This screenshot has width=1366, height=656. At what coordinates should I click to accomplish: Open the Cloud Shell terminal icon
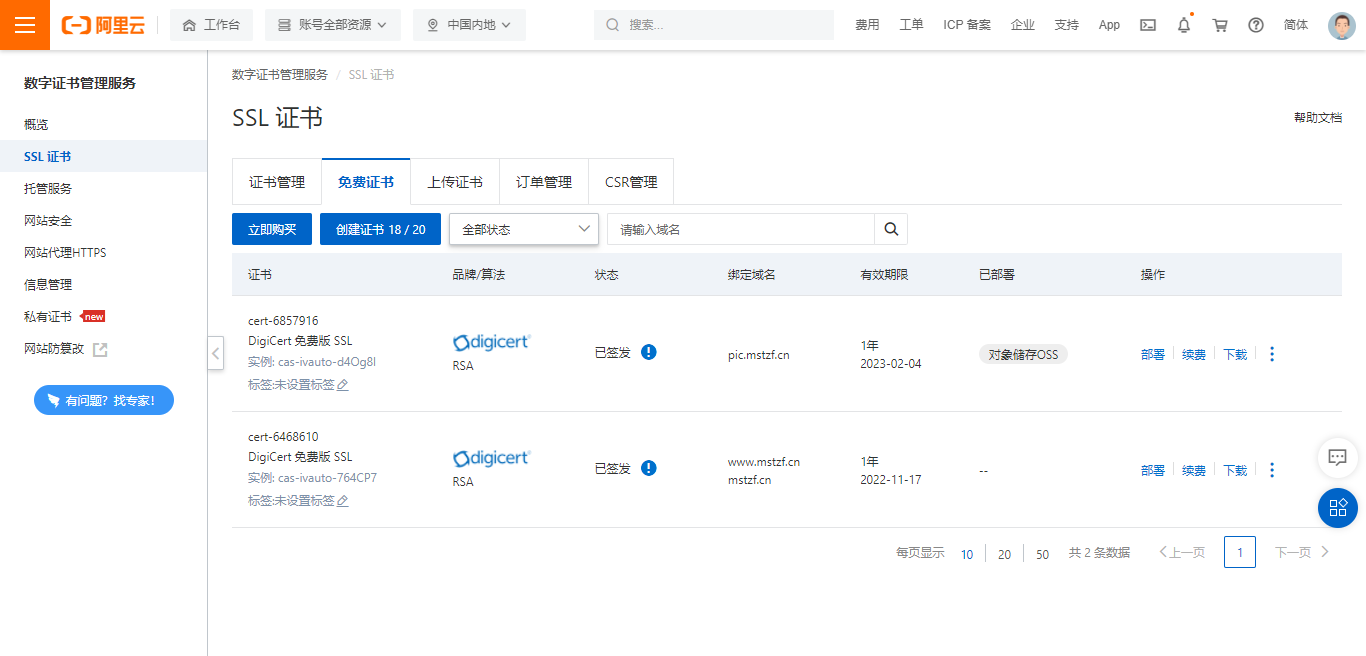(x=1148, y=25)
